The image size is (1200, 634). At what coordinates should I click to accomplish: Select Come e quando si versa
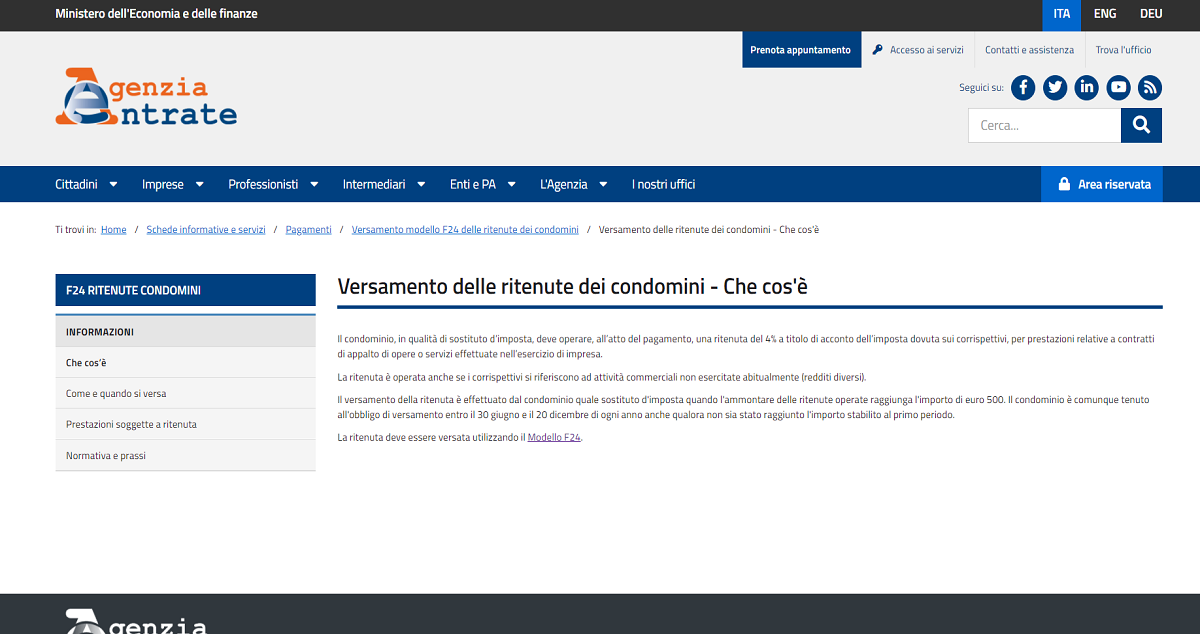(x=186, y=394)
